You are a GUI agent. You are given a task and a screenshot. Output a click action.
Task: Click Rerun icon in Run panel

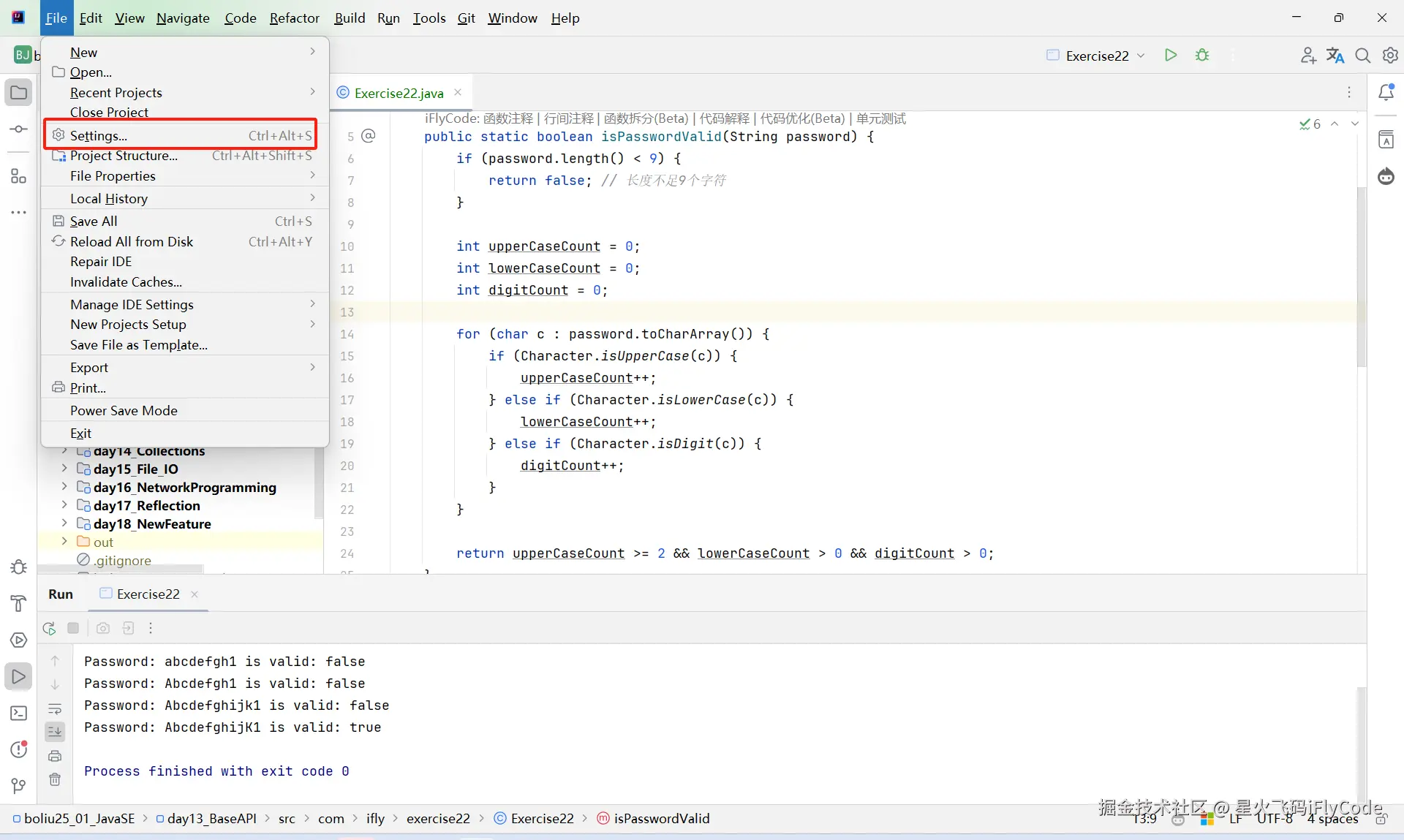point(49,628)
